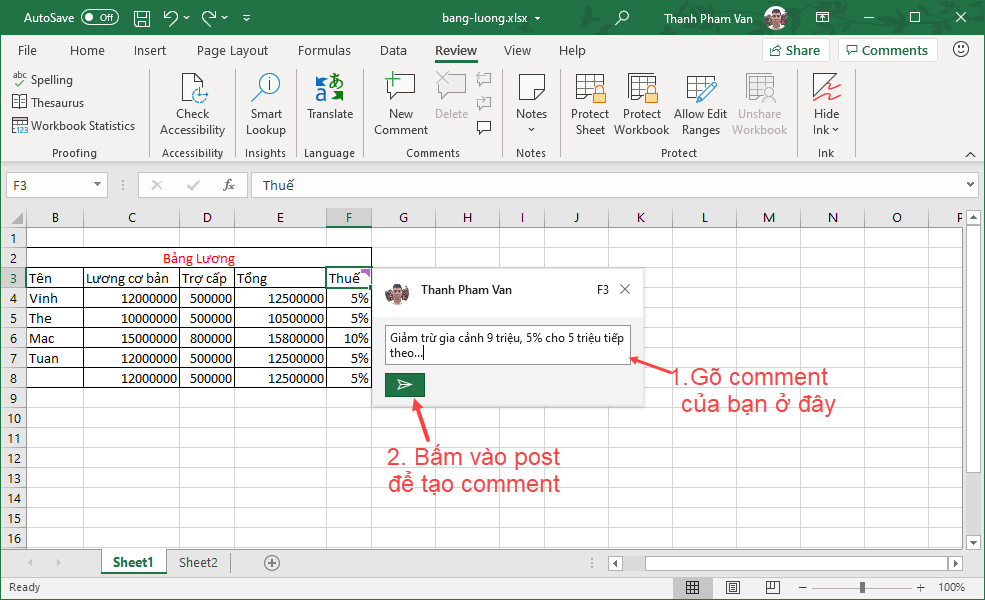Screen dimensions: 985x600
Task: Click the Redo arrow icon
Action: click(209, 18)
